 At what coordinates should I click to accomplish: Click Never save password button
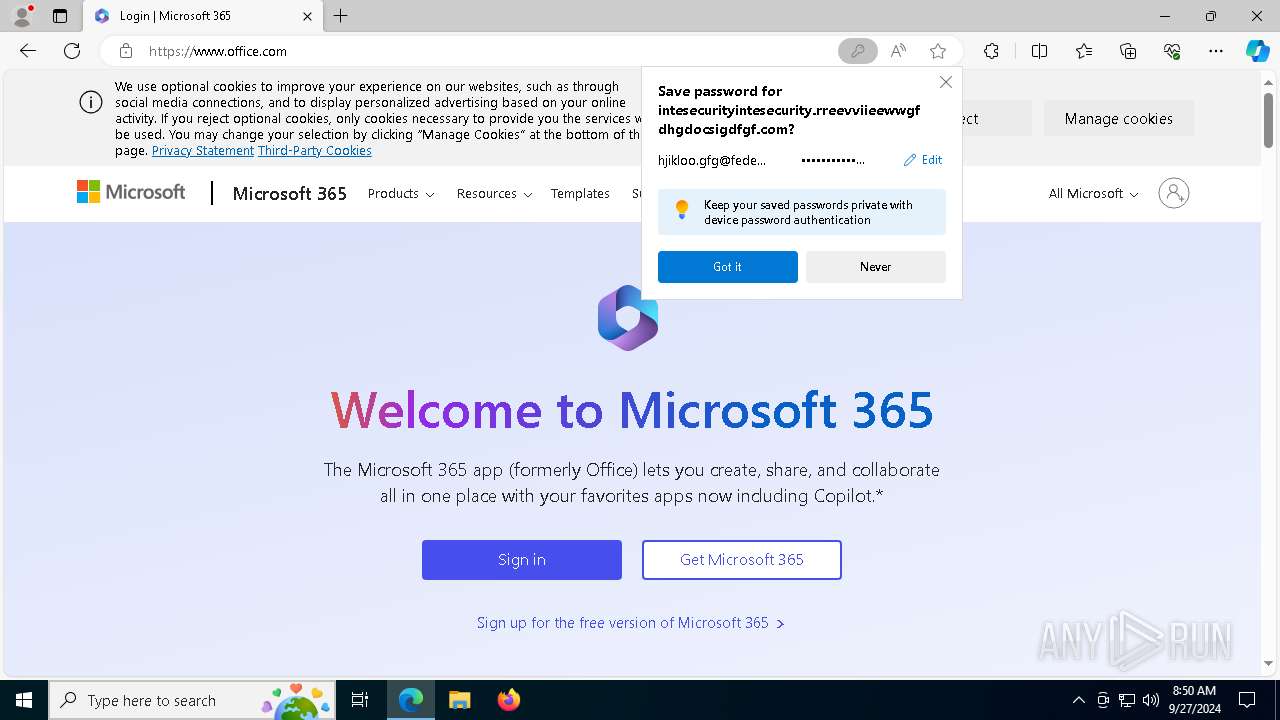(x=876, y=267)
